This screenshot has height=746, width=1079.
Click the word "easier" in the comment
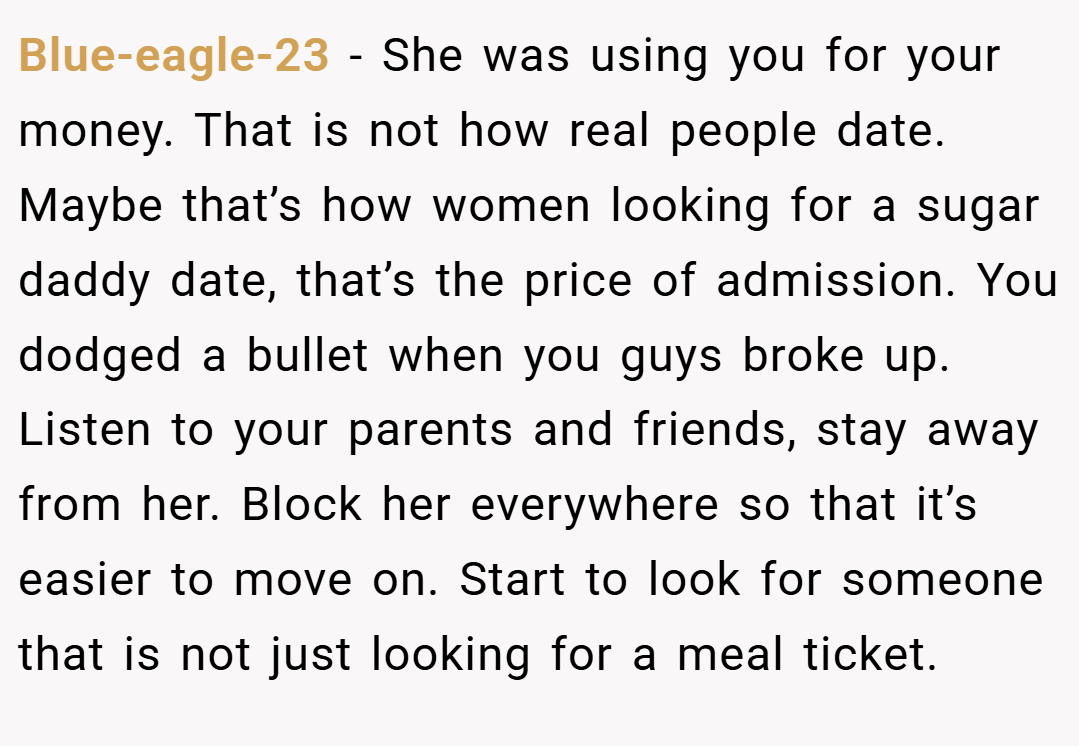(x=84, y=579)
